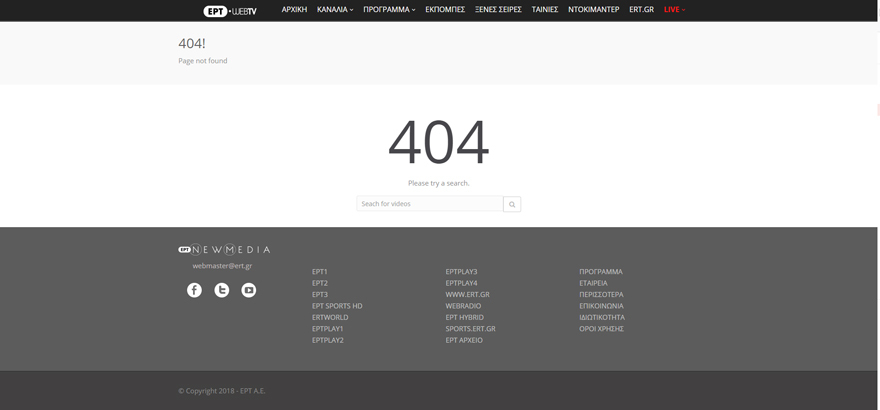
Task: Click the ERT WebTV logo in header
Action: pos(230,10)
